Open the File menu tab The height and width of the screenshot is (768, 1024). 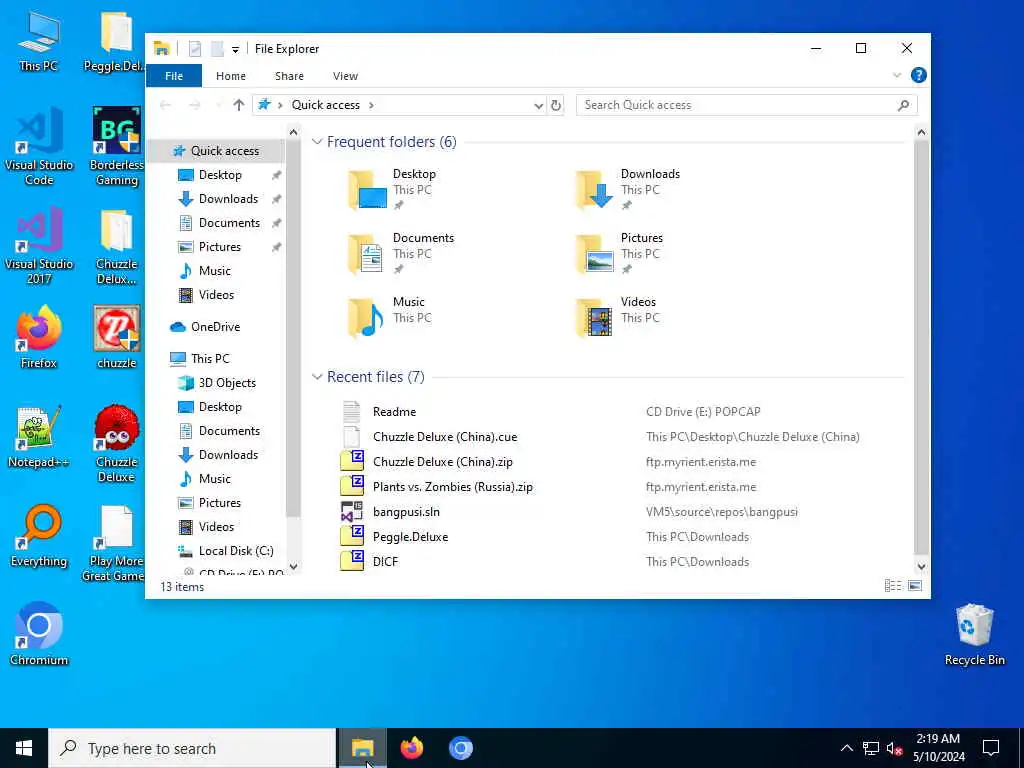pos(174,76)
